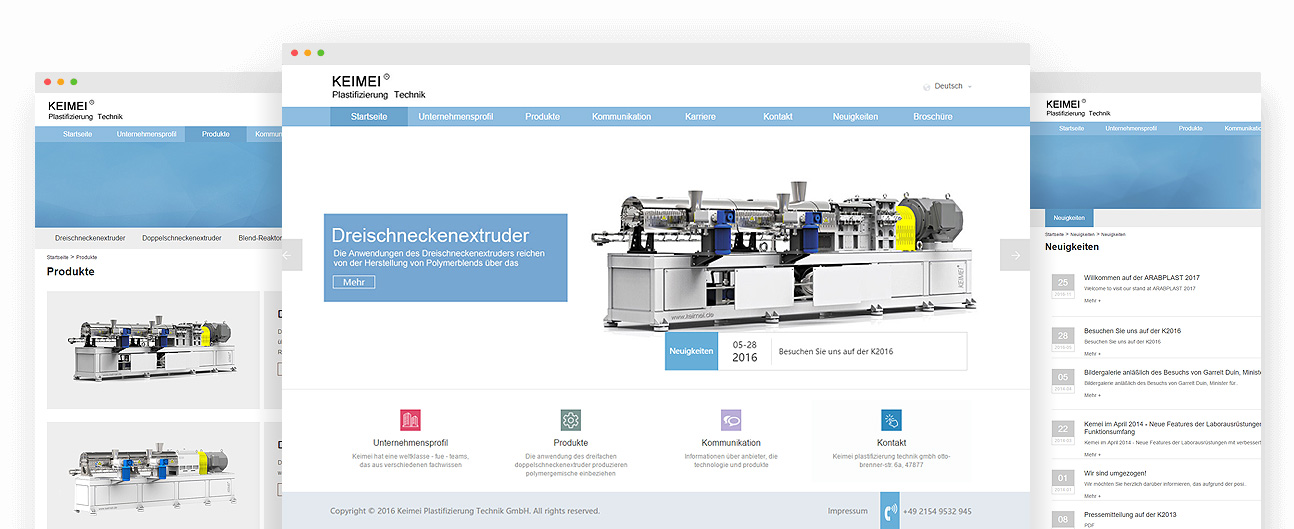
Task: Click Mehr + under Kemei im April 2014
Action: click(1092, 454)
